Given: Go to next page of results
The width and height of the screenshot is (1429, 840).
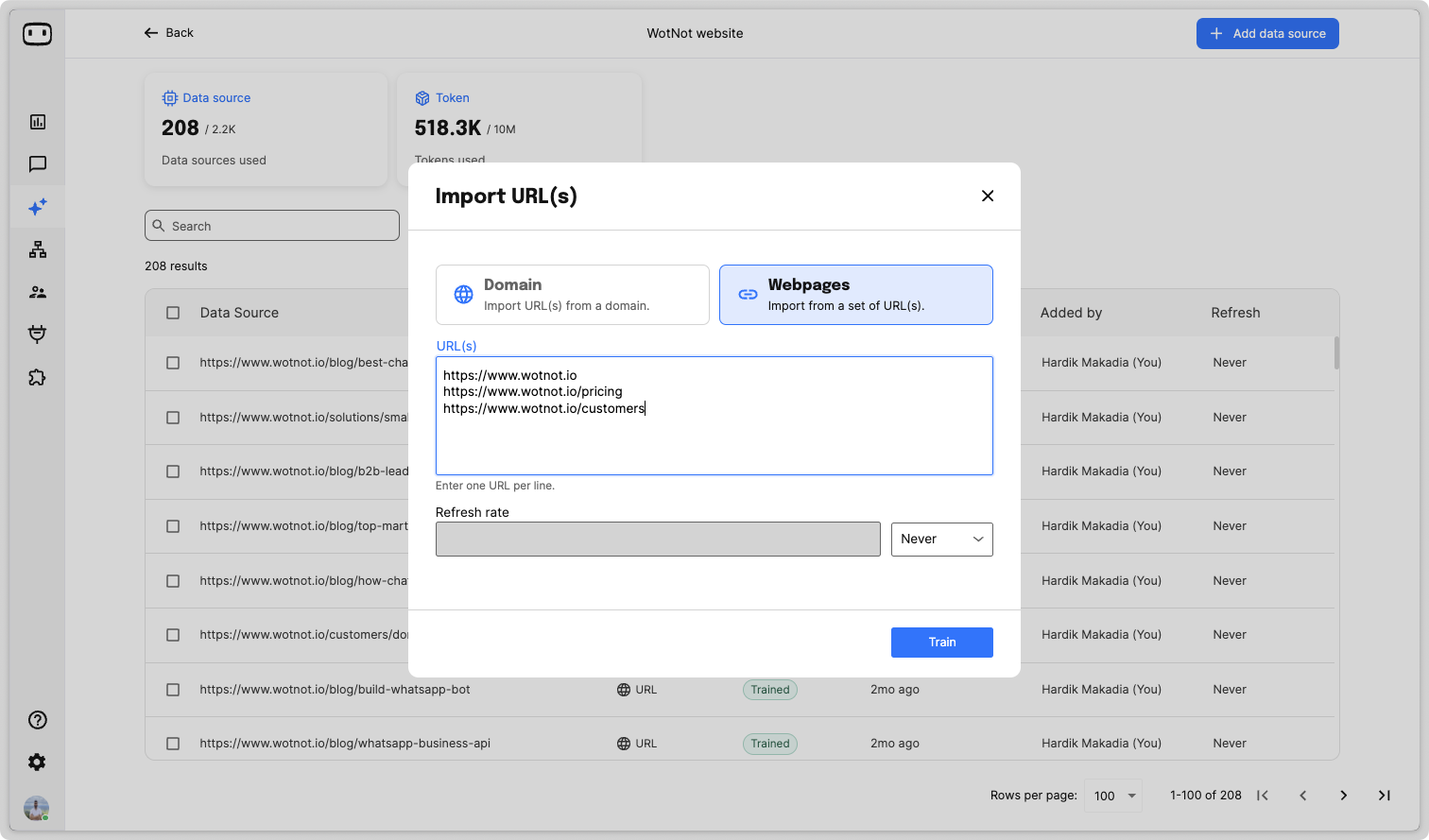Looking at the screenshot, I should (x=1343, y=796).
